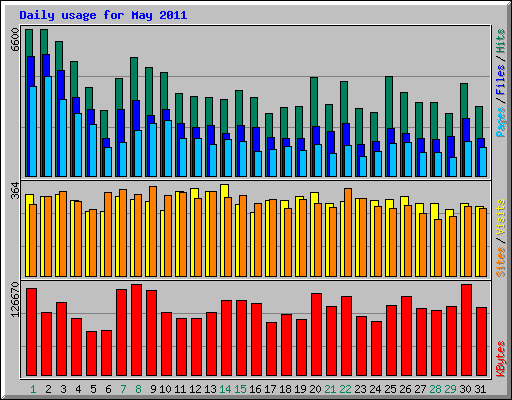This screenshot has height=400, width=512.
Task: Select the orange Sites bar for day 22
Action: [348, 232]
